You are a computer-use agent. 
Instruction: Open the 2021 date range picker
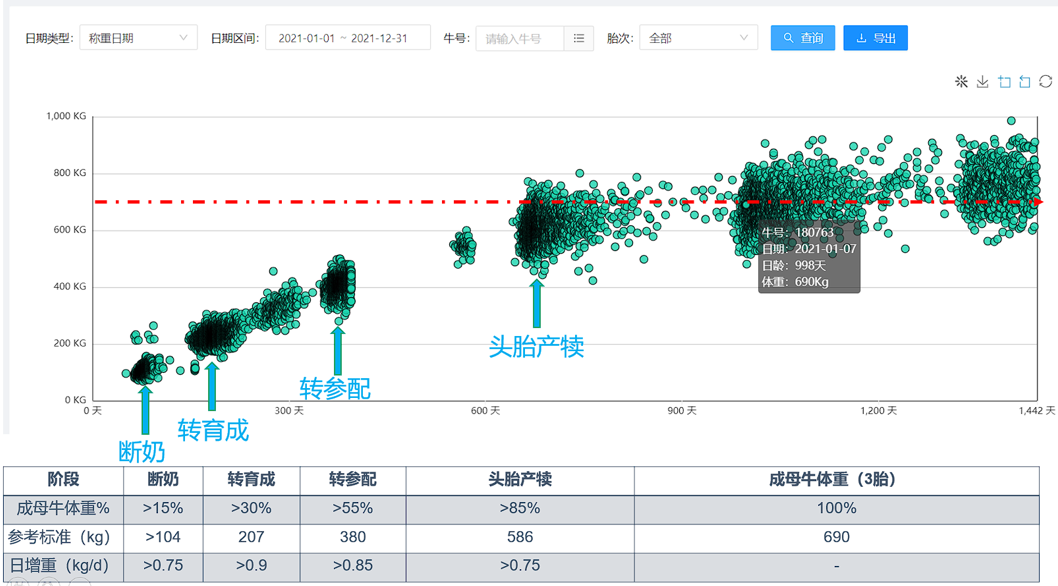(x=347, y=37)
